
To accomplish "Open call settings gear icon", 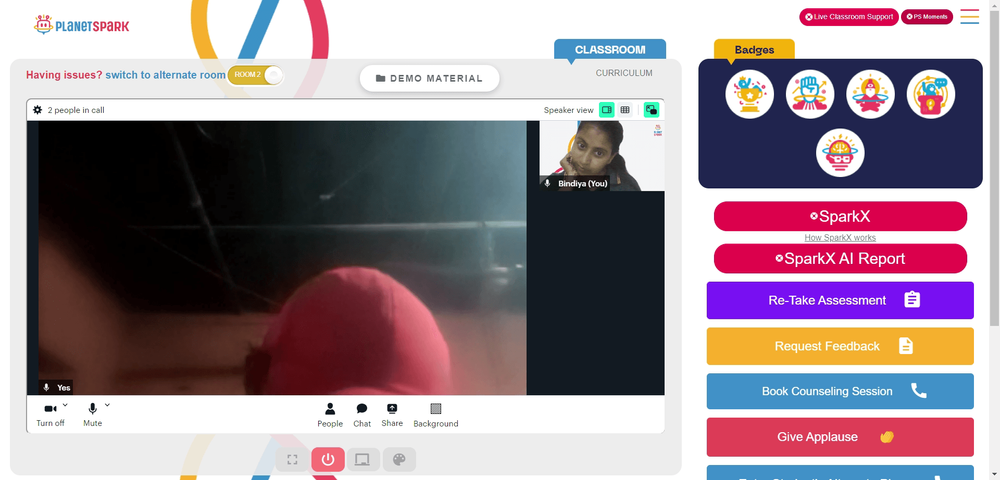I will point(38,110).
